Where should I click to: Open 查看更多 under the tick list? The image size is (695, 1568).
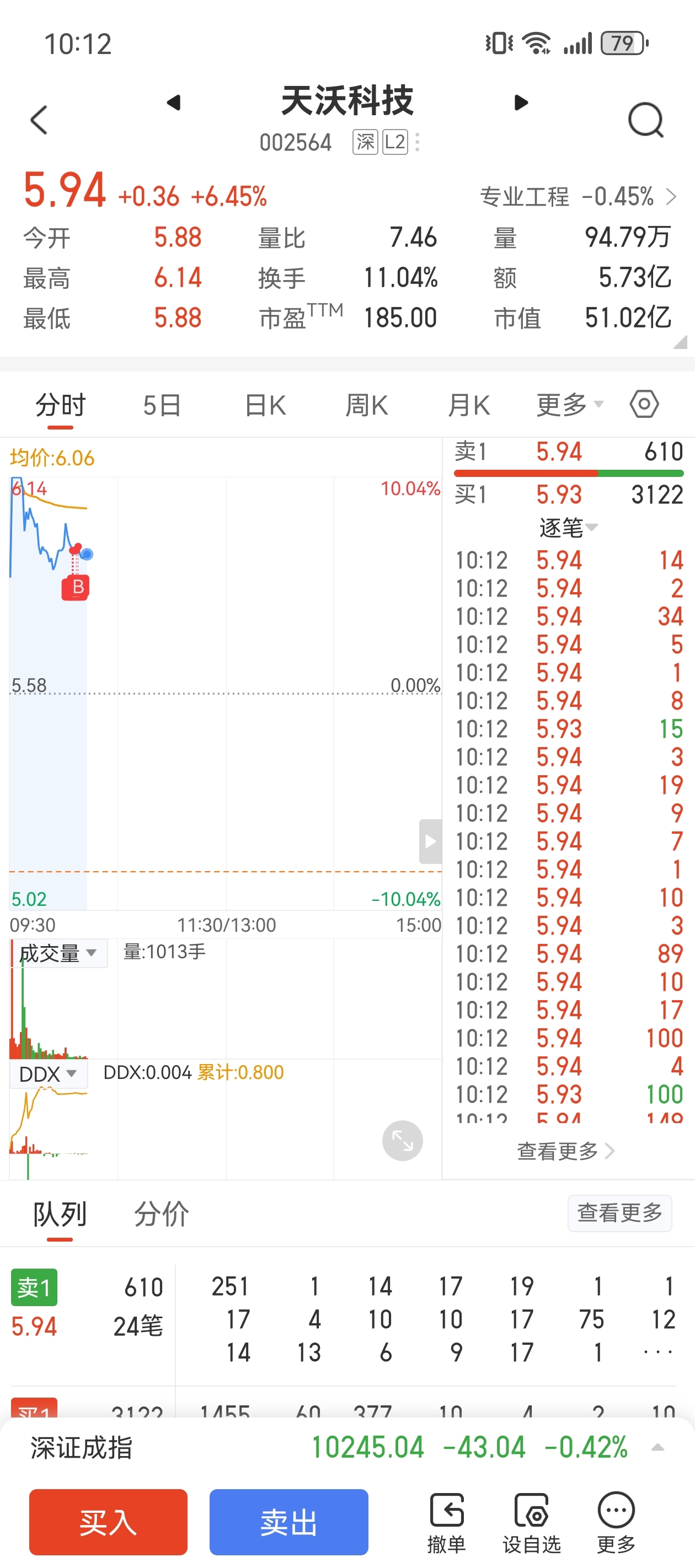click(x=565, y=1151)
